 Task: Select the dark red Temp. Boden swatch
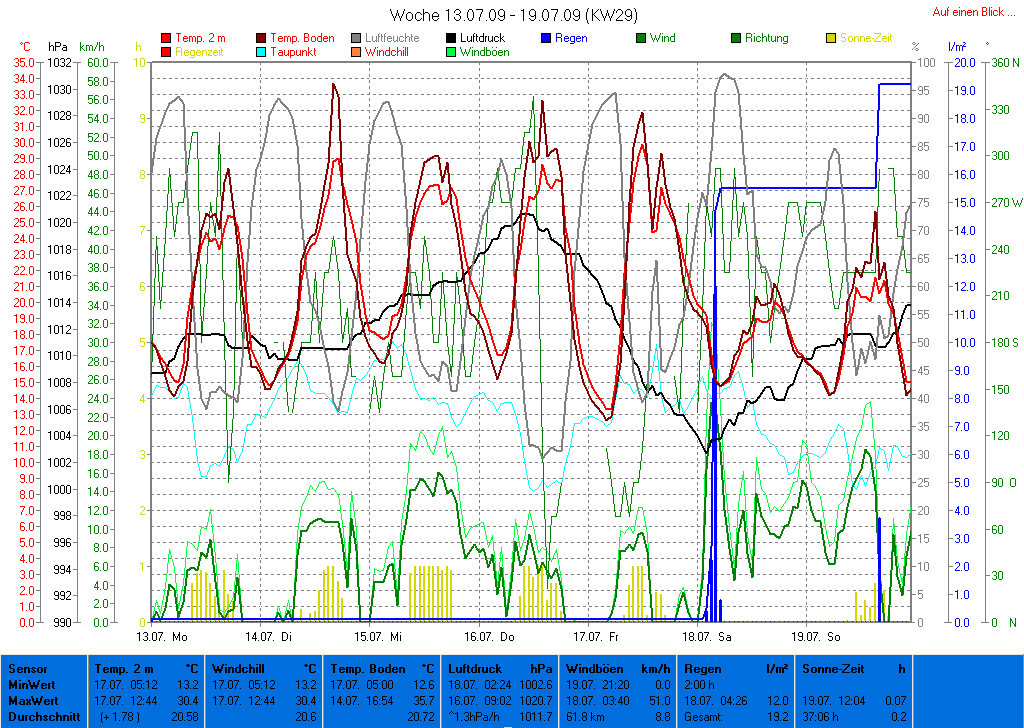tap(262, 39)
